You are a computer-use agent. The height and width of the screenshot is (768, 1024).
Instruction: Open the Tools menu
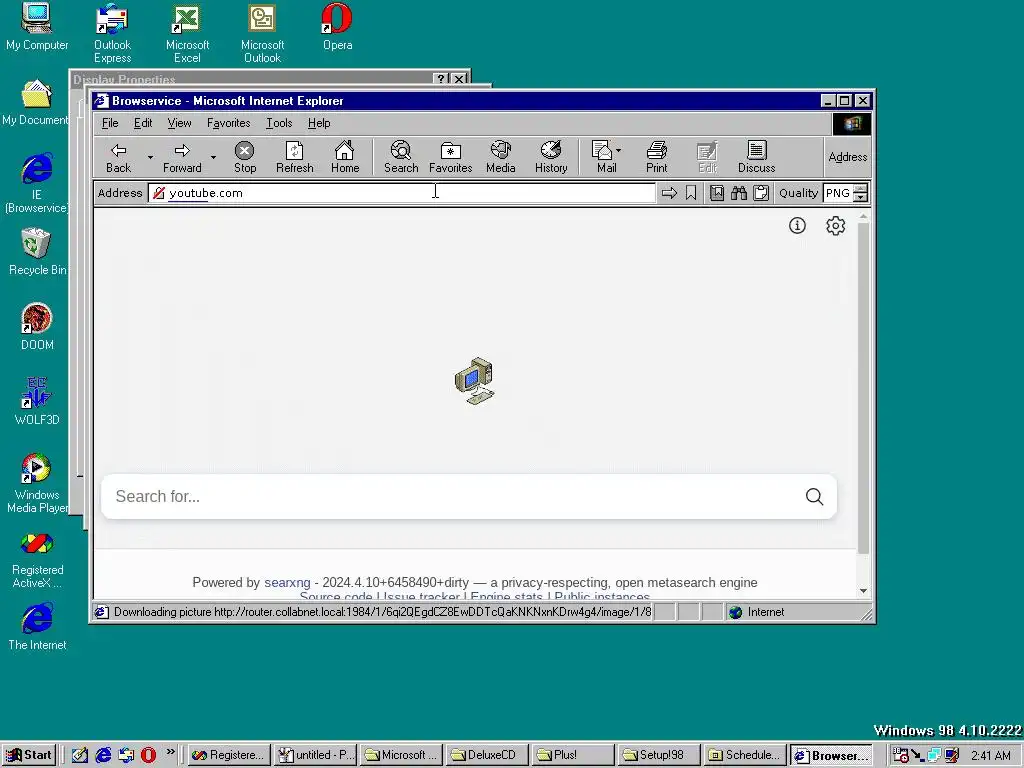(x=279, y=123)
